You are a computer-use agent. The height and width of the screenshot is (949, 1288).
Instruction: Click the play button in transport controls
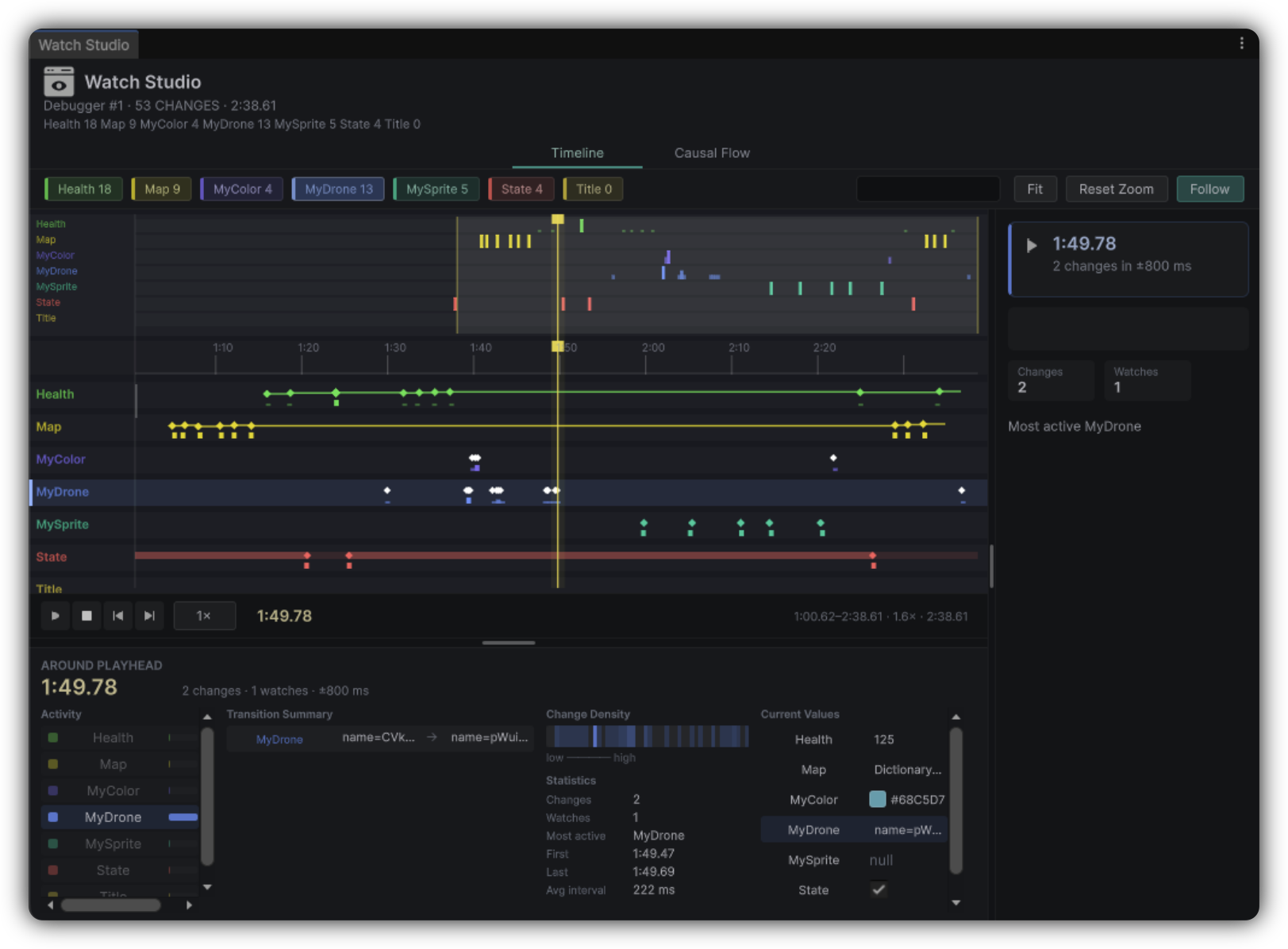(55, 616)
